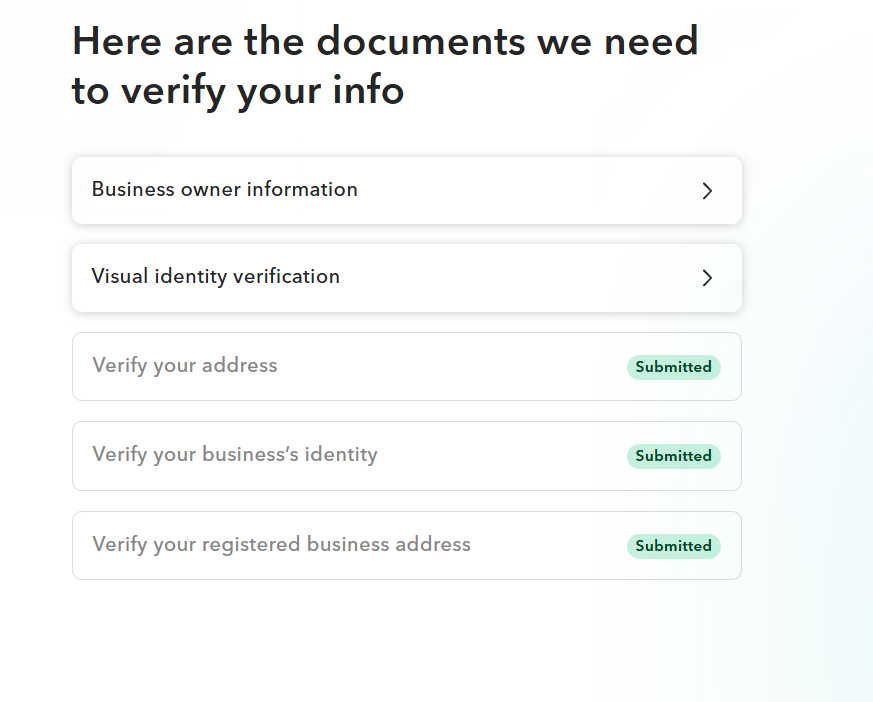This screenshot has height=702, width=873.
Task: Click Submitted badge for registered business address
Action: coord(673,546)
